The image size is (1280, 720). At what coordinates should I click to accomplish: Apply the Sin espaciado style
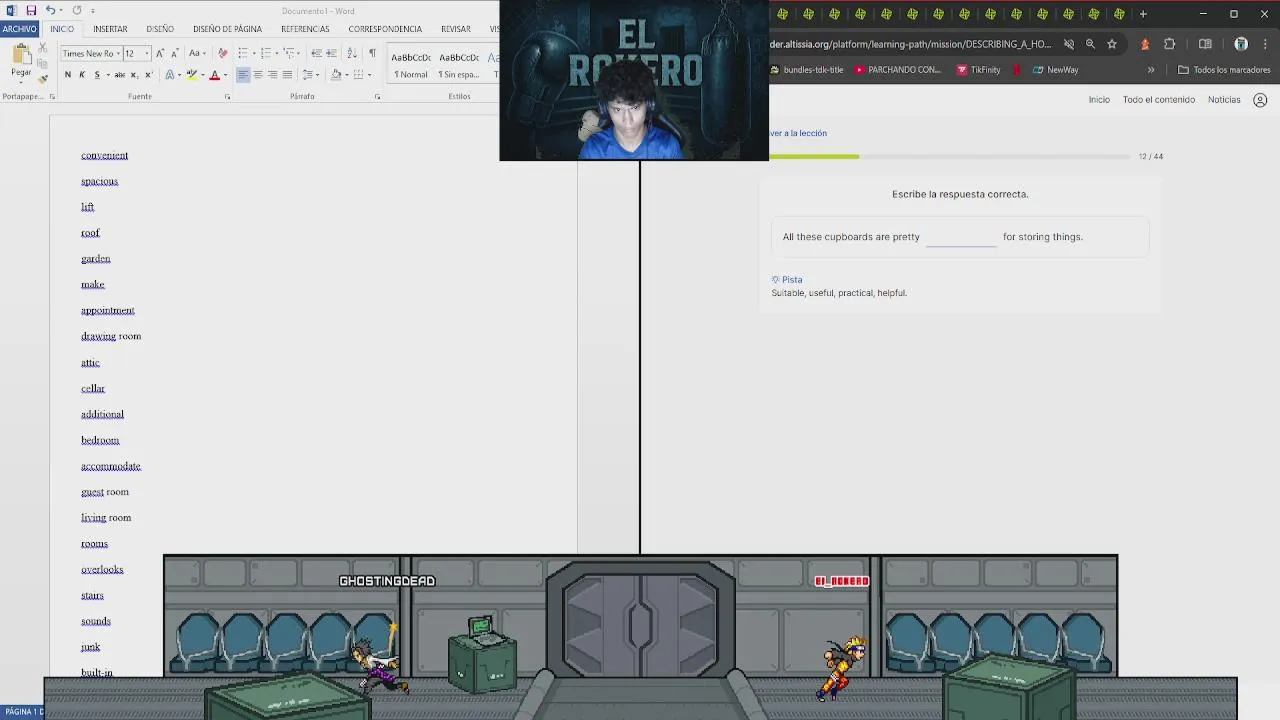459,65
